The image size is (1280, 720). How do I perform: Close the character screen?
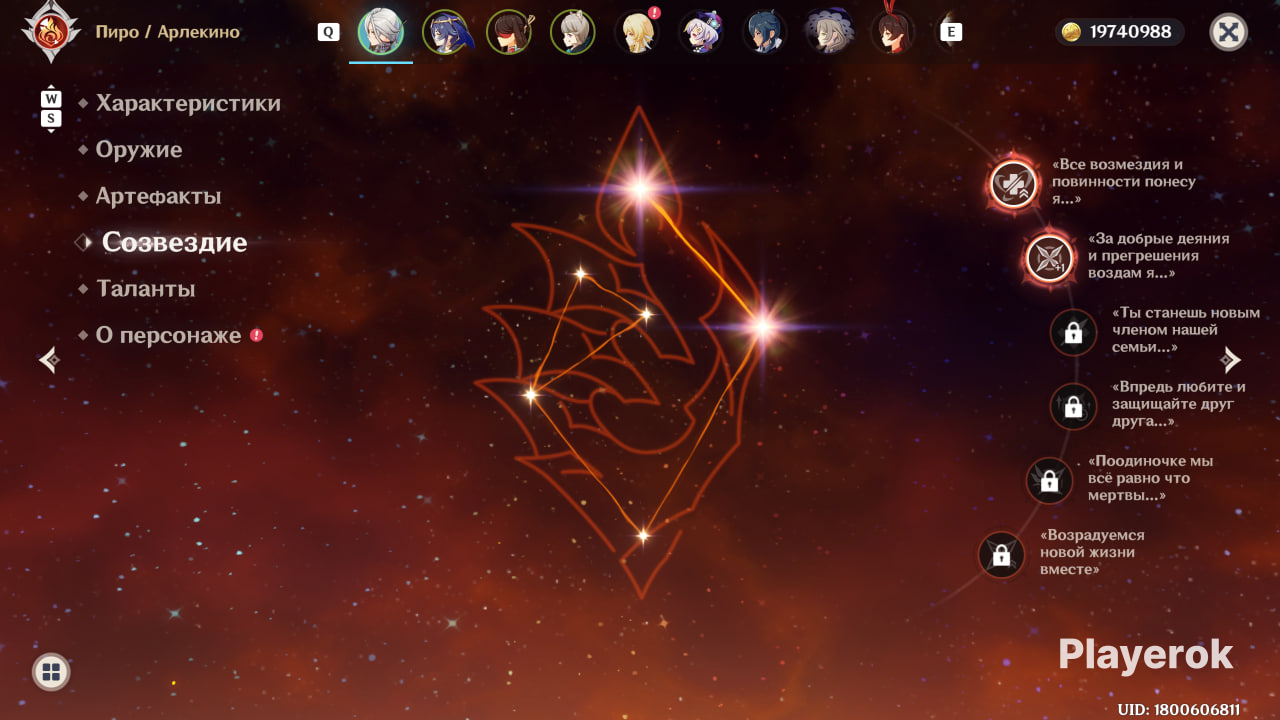[x=1229, y=32]
